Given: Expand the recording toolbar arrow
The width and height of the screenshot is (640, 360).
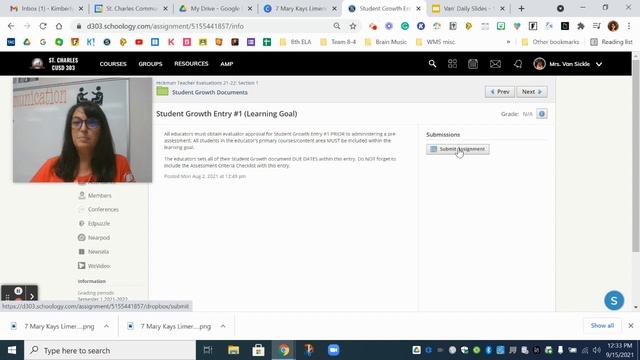Looking at the screenshot, I should click(32, 297).
